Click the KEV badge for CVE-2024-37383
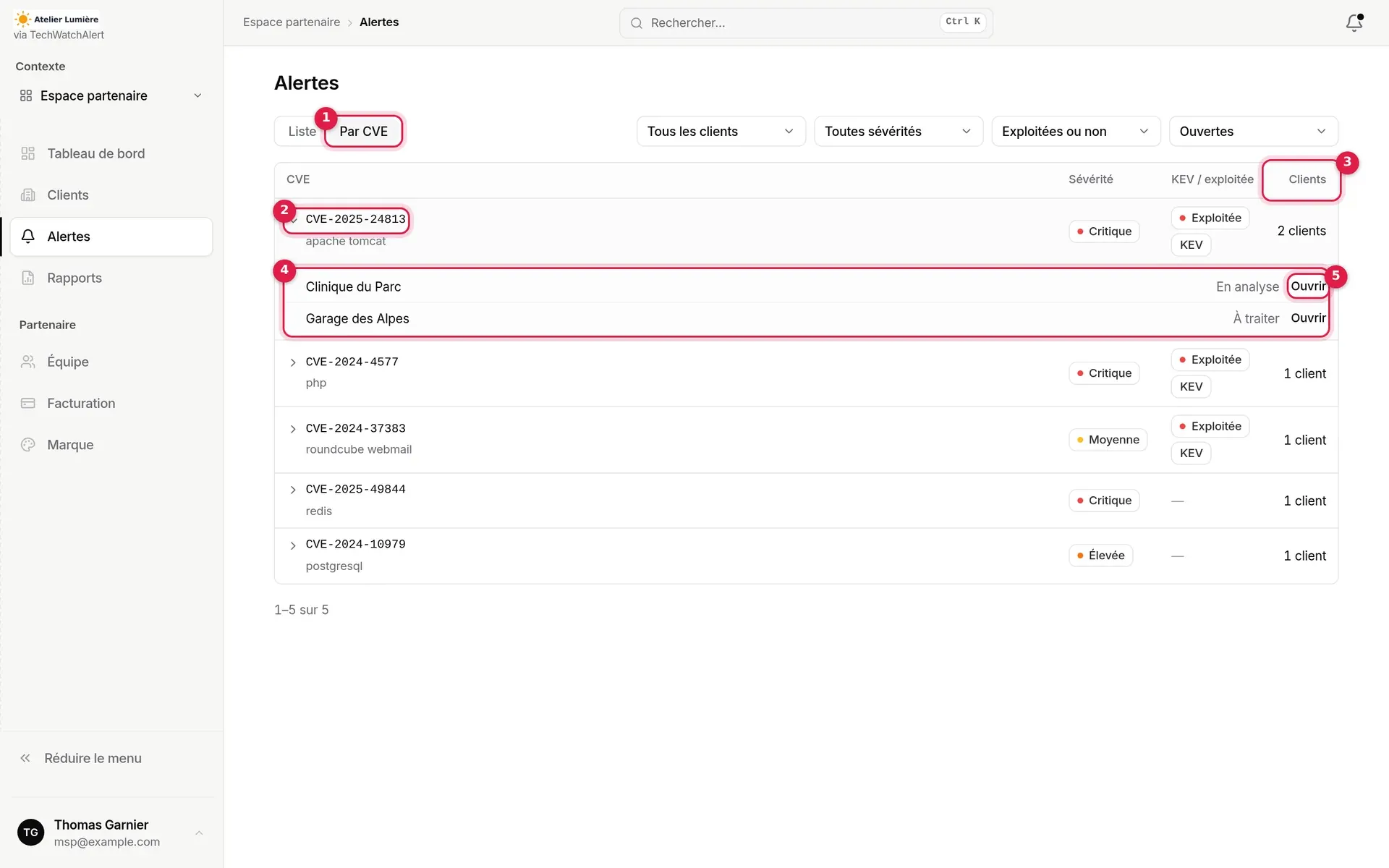 point(1191,454)
